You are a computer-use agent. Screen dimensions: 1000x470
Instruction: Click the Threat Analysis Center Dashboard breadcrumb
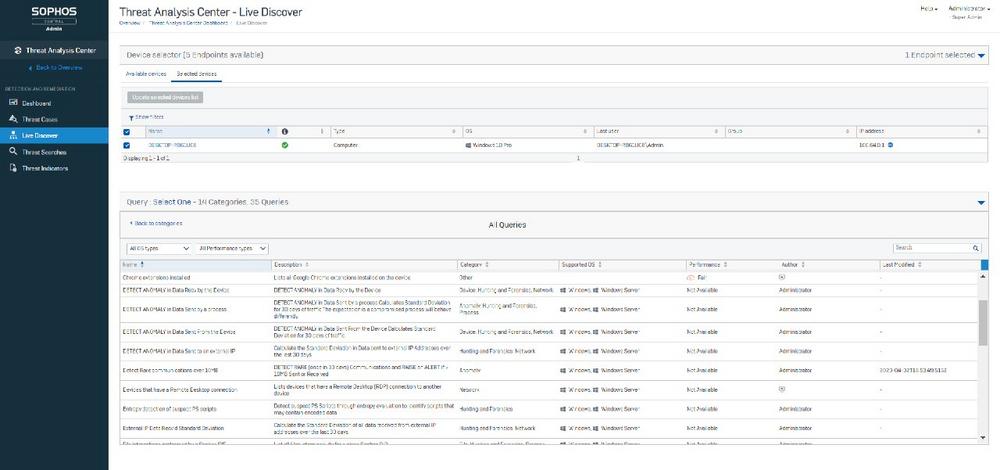[188, 23]
